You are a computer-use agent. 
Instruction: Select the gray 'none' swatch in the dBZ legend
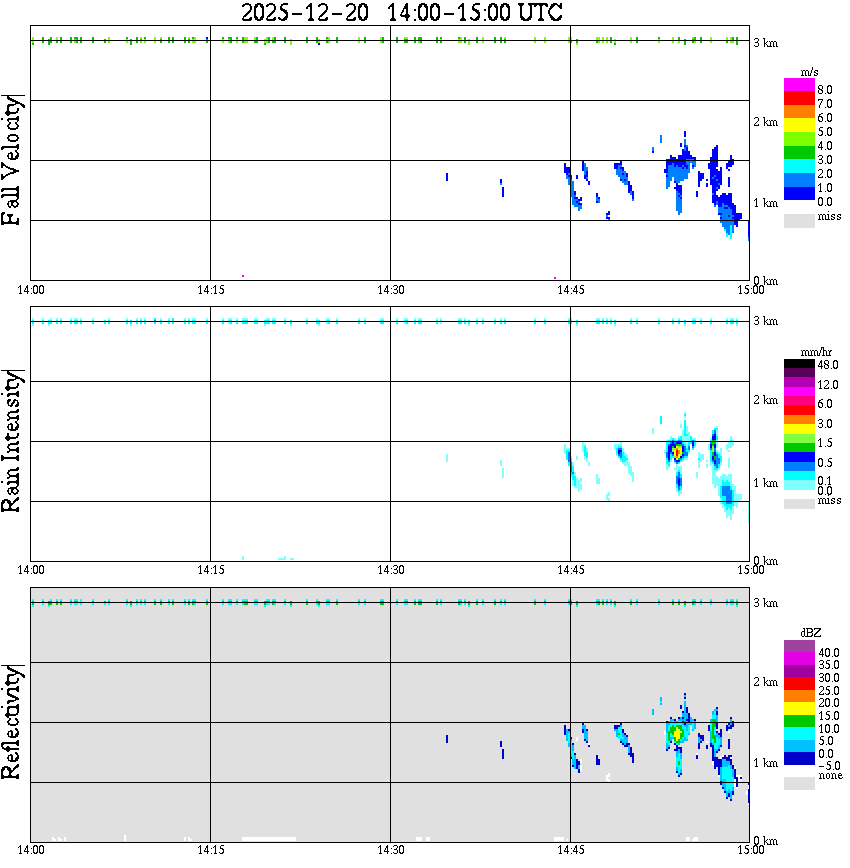[x=799, y=783]
